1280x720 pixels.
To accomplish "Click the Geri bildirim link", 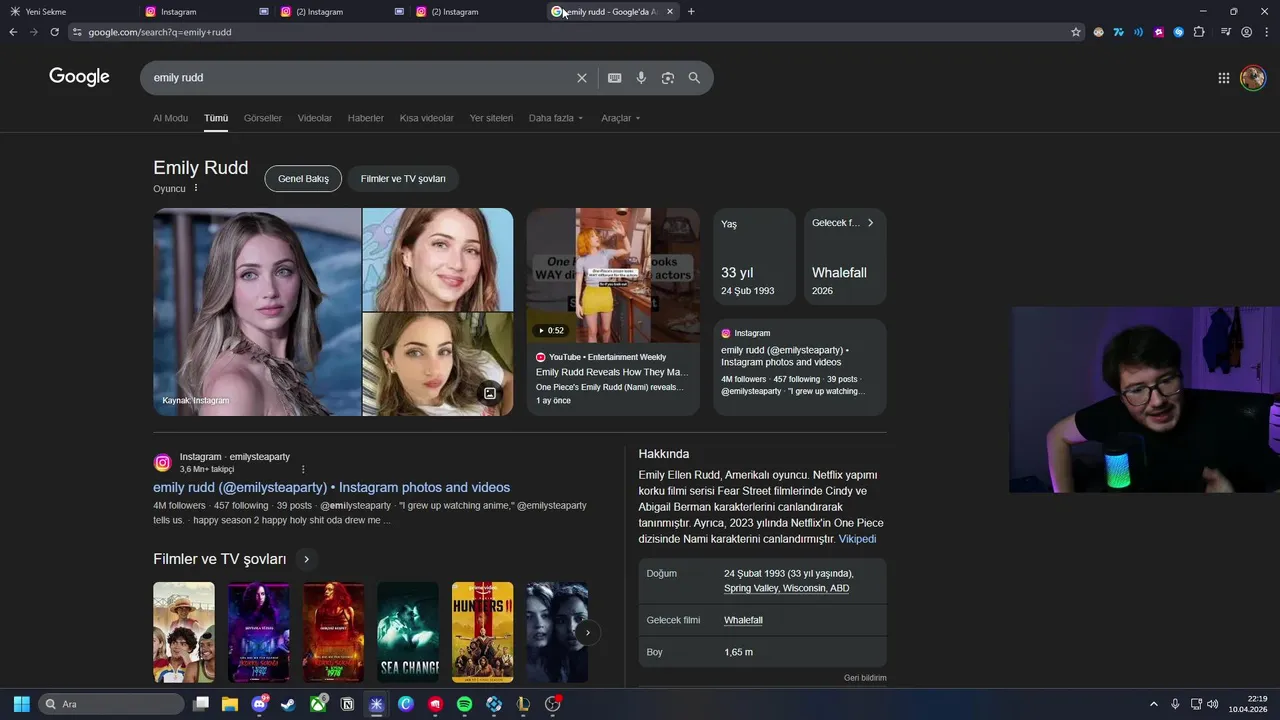I will pyautogui.click(x=865, y=678).
